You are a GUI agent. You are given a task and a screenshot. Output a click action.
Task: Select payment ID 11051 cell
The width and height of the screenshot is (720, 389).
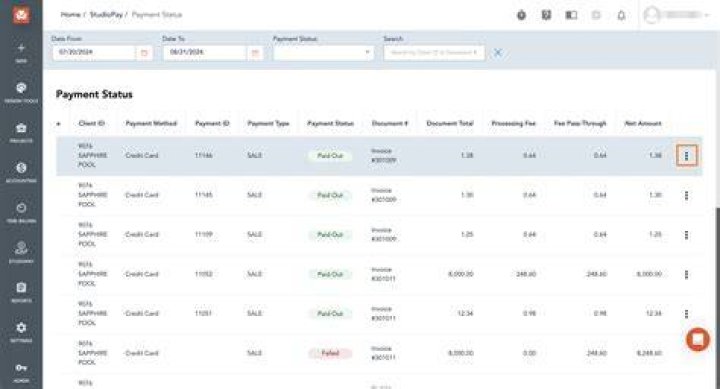pos(203,314)
